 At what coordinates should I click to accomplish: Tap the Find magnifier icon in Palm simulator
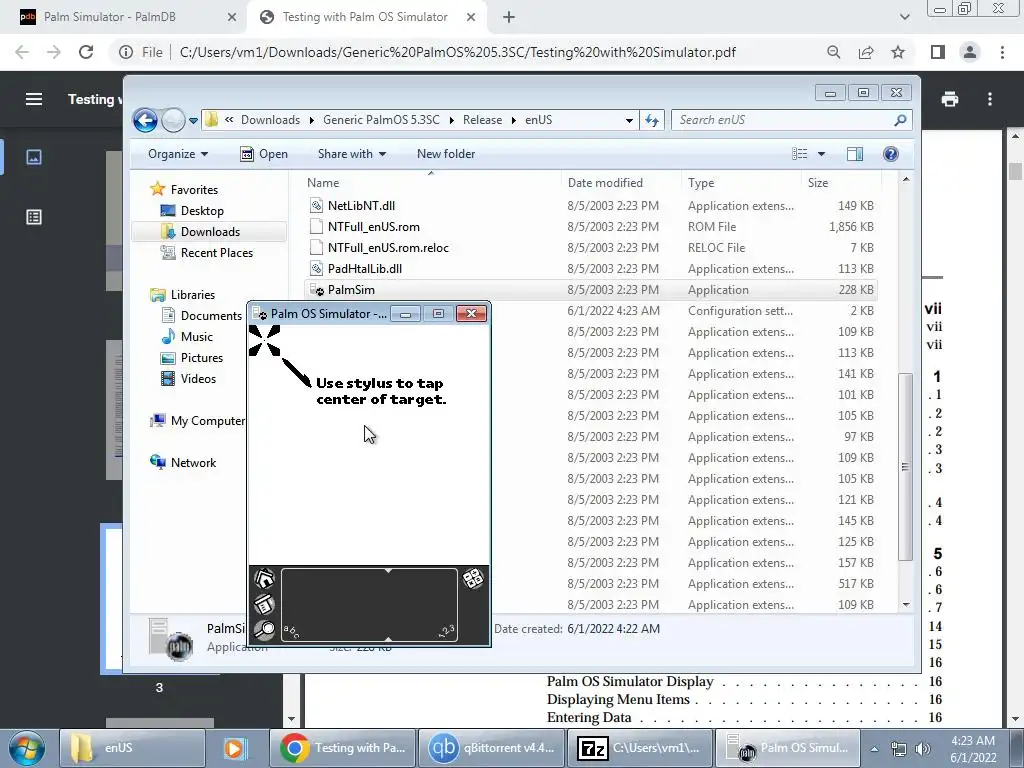point(264,630)
